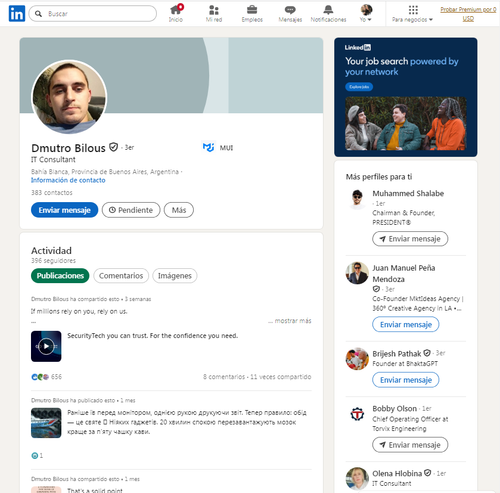Send message to Bobby Olson

pyautogui.click(x=410, y=445)
